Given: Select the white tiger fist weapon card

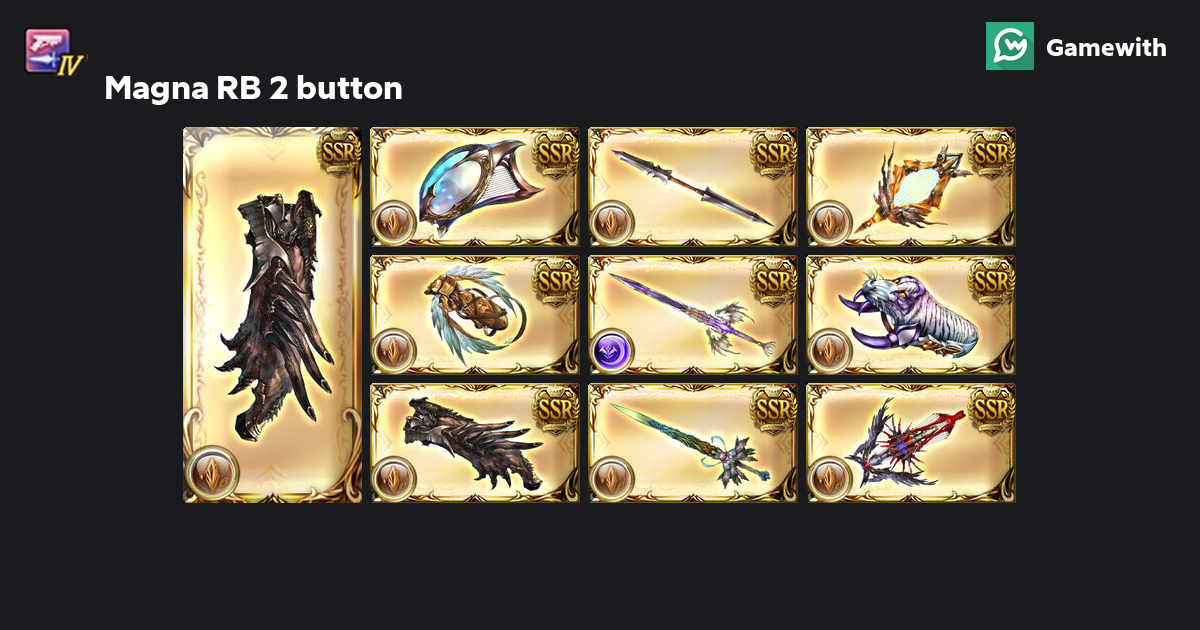Looking at the screenshot, I should [x=911, y=315].
